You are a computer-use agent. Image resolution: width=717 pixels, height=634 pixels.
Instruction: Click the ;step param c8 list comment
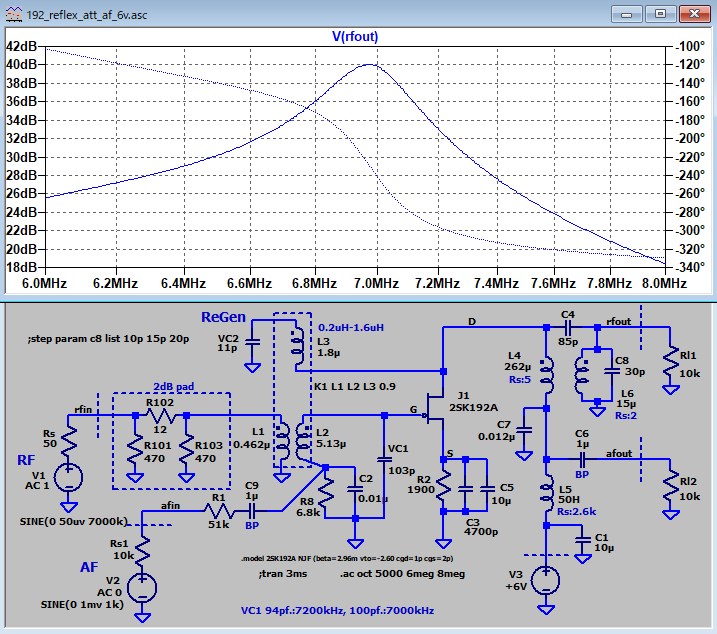(x=108, y=339)
